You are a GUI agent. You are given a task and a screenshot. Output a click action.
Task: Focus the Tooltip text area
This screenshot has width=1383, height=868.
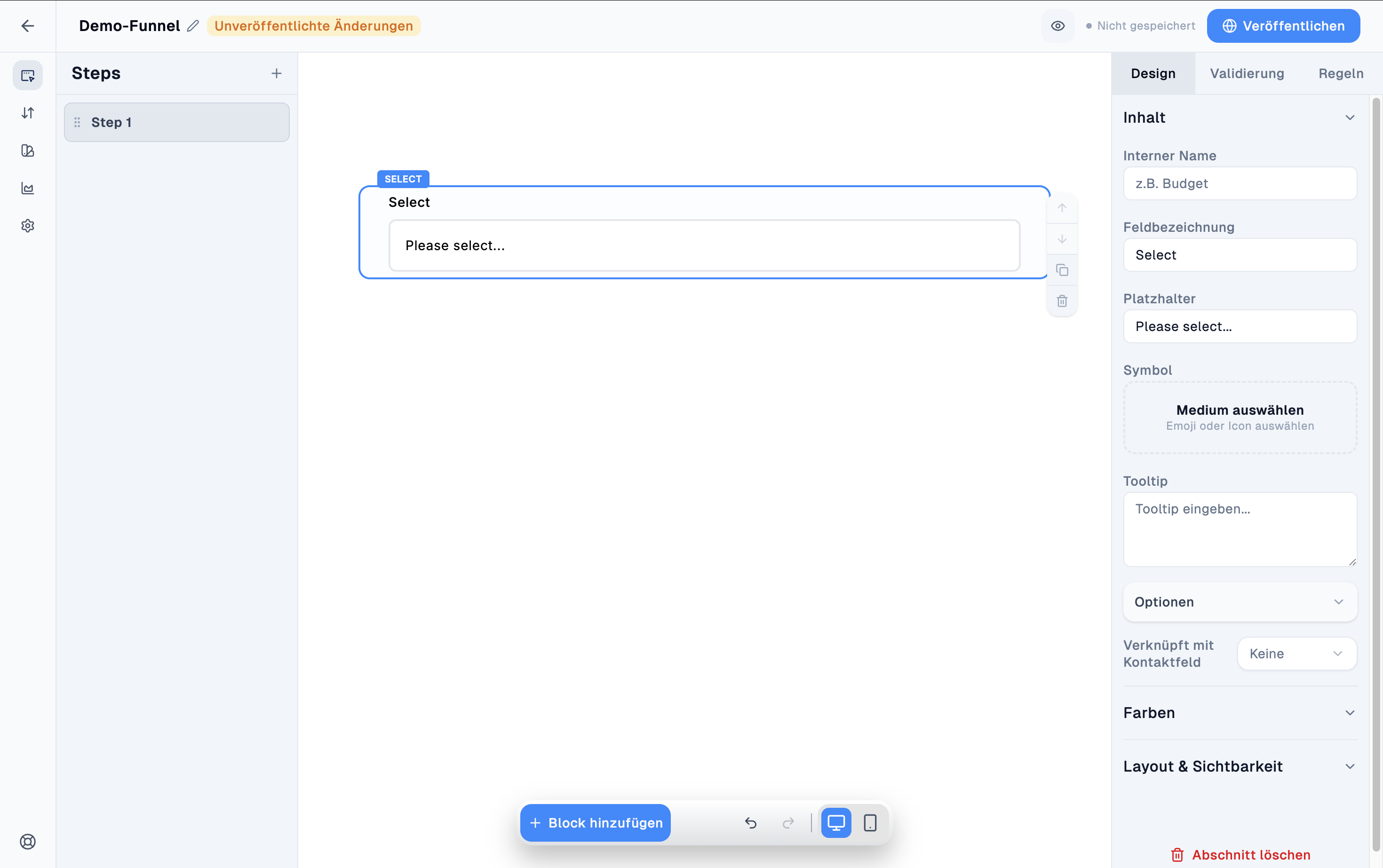pos(1240,529)
